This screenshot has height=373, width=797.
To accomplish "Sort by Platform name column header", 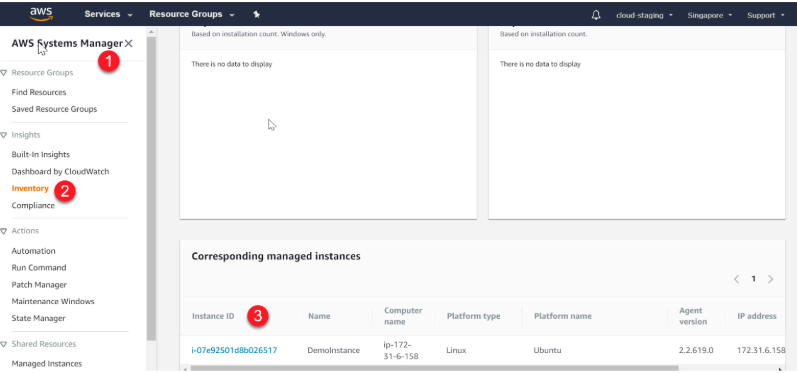I will [x=563, y=316].
